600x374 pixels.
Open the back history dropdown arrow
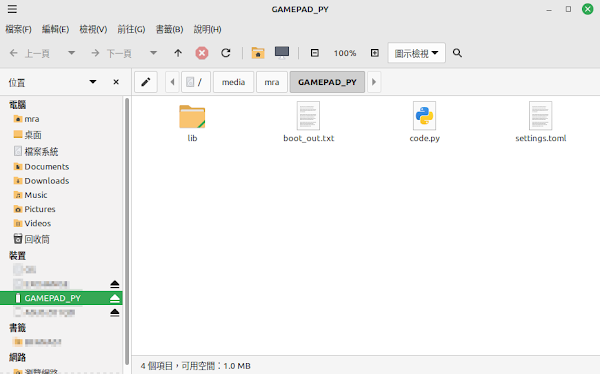pyautogui.click(x=71, y=53)
